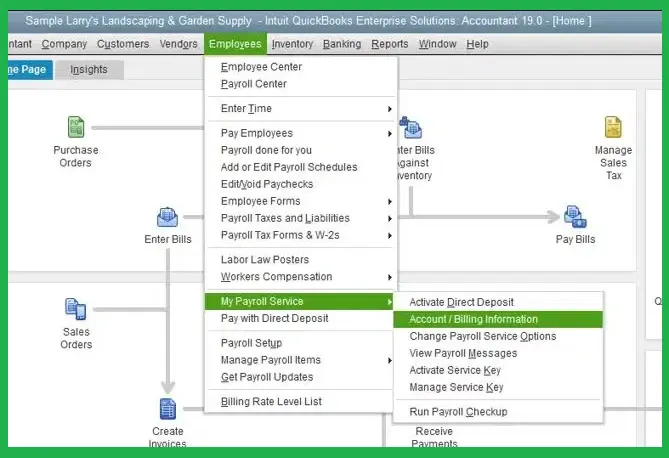
Task: Open View Payroll Messages
Action: (x=498, y=353)
